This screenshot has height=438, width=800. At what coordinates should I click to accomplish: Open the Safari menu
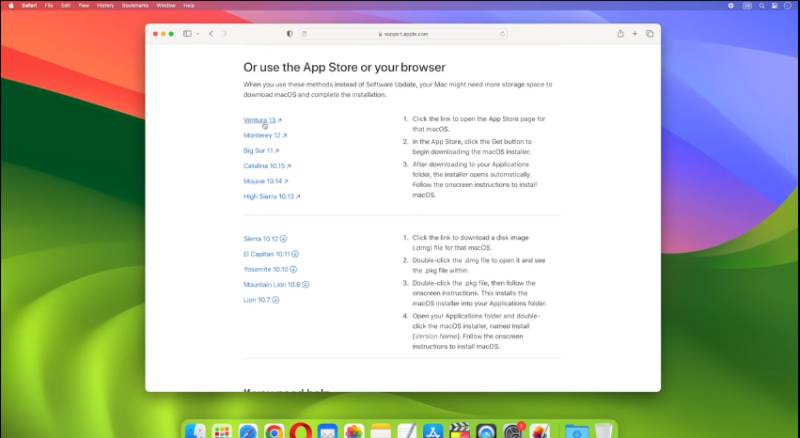tap(29, 6)
